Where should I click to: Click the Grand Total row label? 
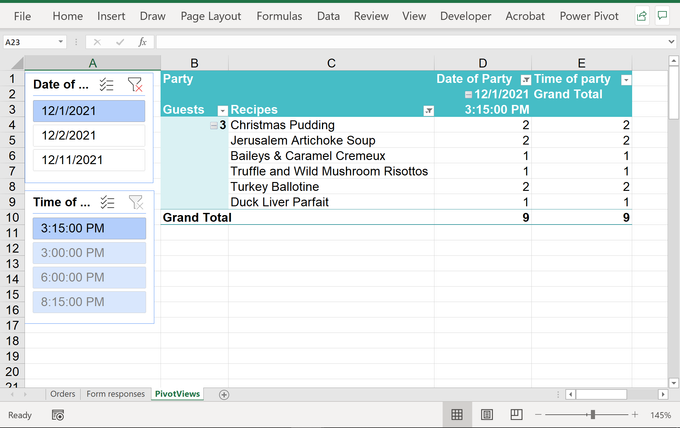coord(197,218)
